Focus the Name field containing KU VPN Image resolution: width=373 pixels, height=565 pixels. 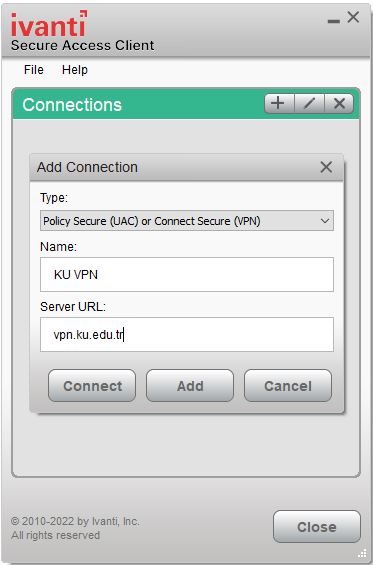pos(187,275)
